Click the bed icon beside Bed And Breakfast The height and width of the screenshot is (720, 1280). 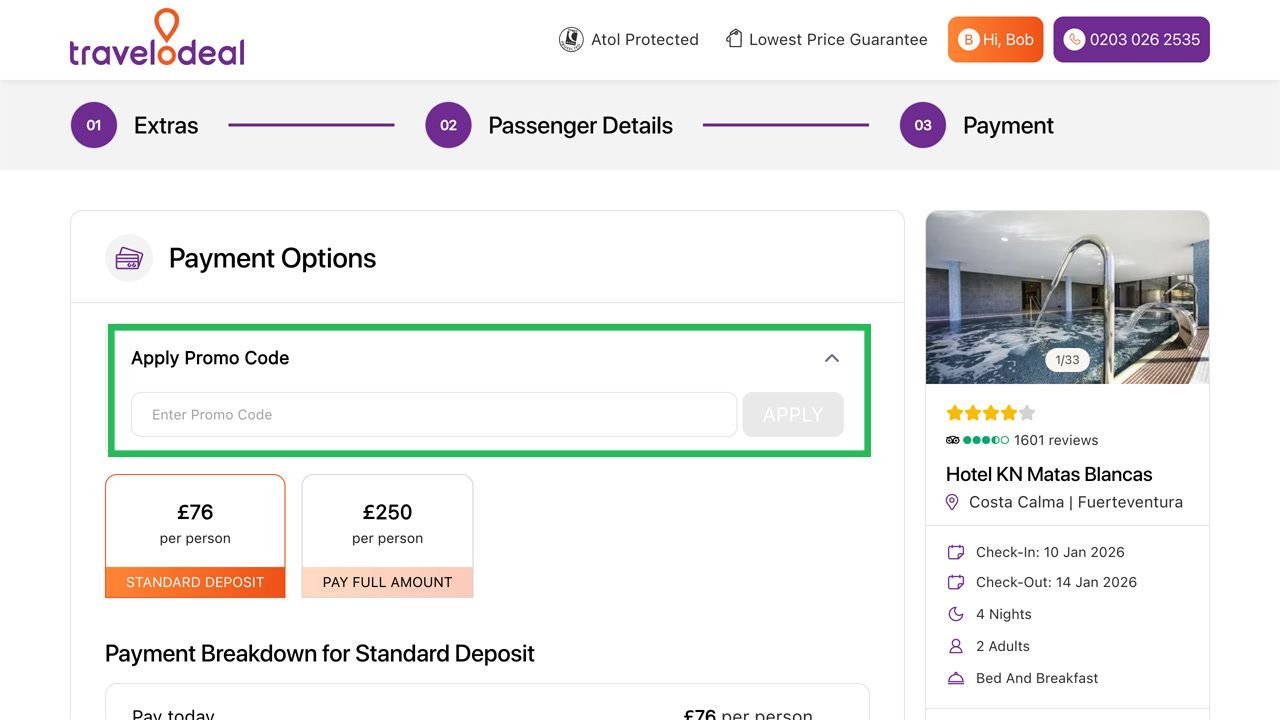(x=955, y=678)
